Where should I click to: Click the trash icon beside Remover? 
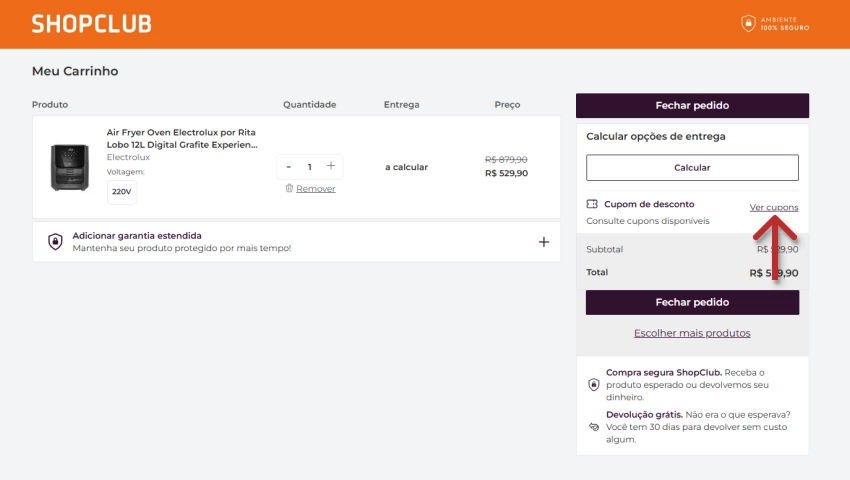(289, 188)
